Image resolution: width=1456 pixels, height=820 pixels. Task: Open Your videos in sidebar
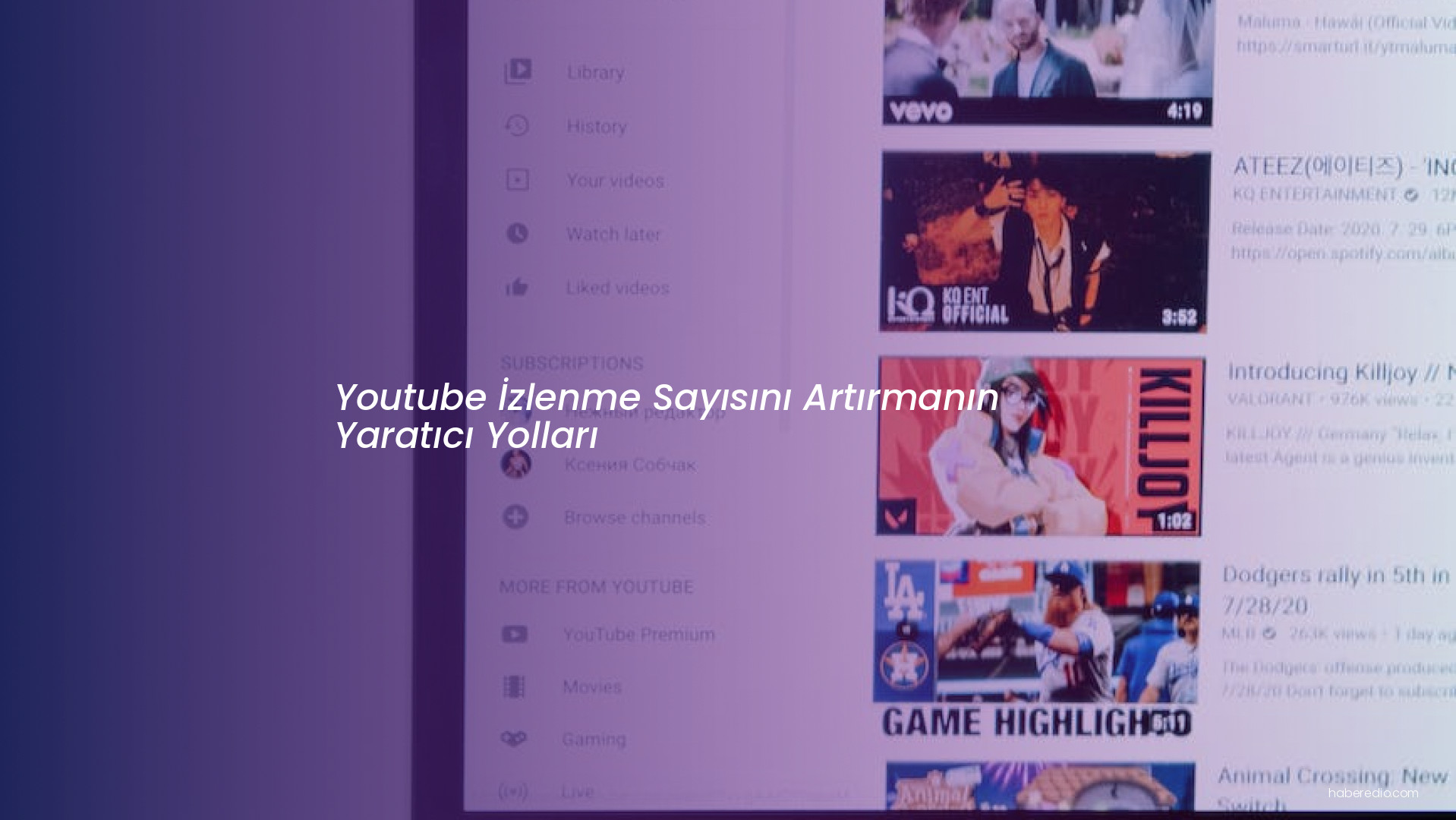(616, 181)
